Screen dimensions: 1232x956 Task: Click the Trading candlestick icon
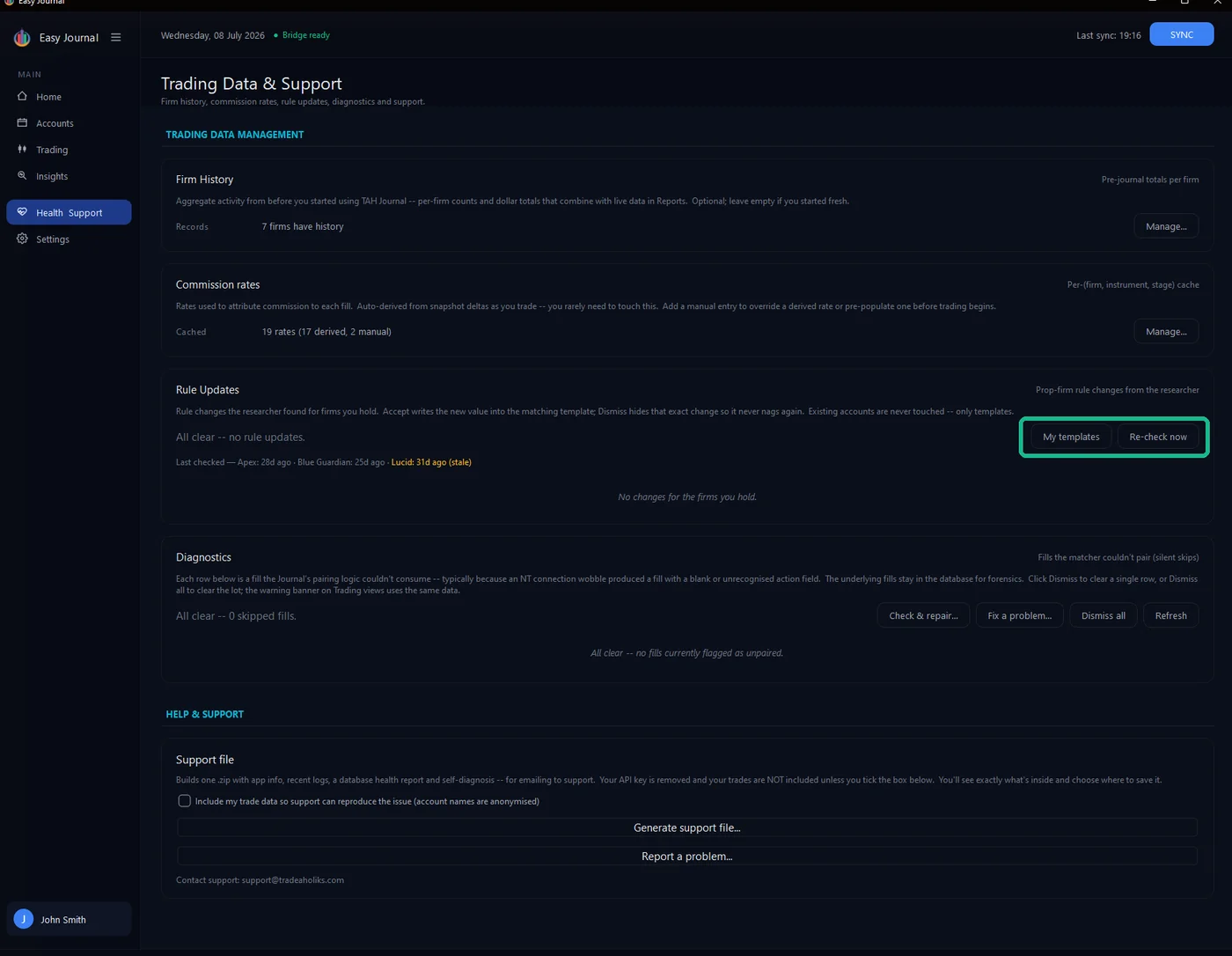(22, 149)
